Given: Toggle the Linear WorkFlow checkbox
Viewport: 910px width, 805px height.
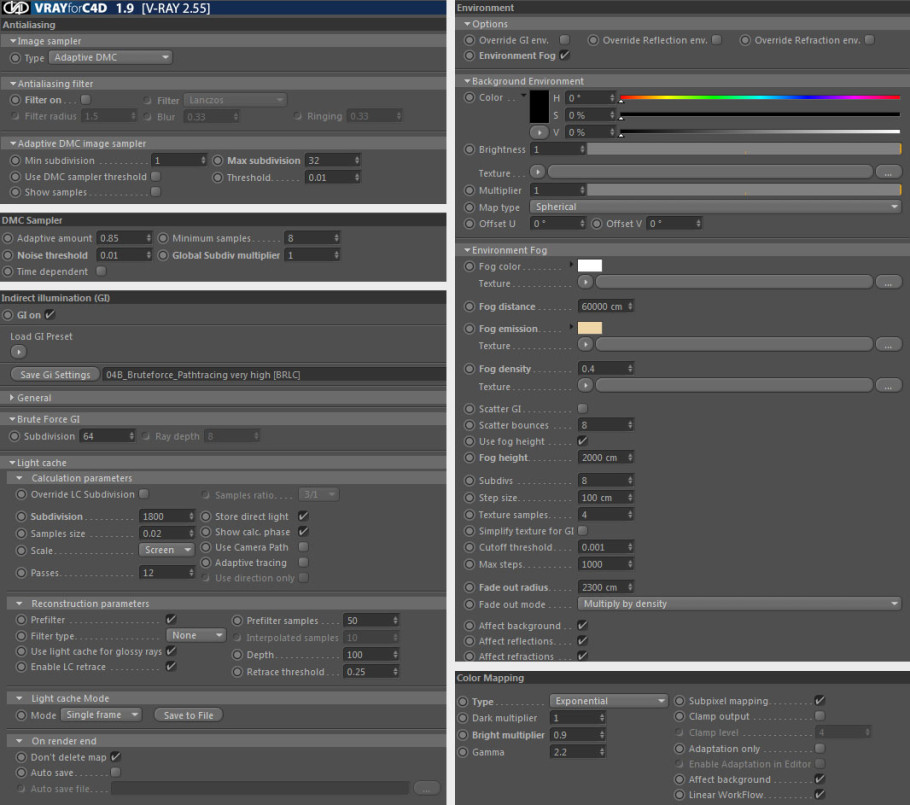Looking at the screenshot, I should click(x=820, y=795).
